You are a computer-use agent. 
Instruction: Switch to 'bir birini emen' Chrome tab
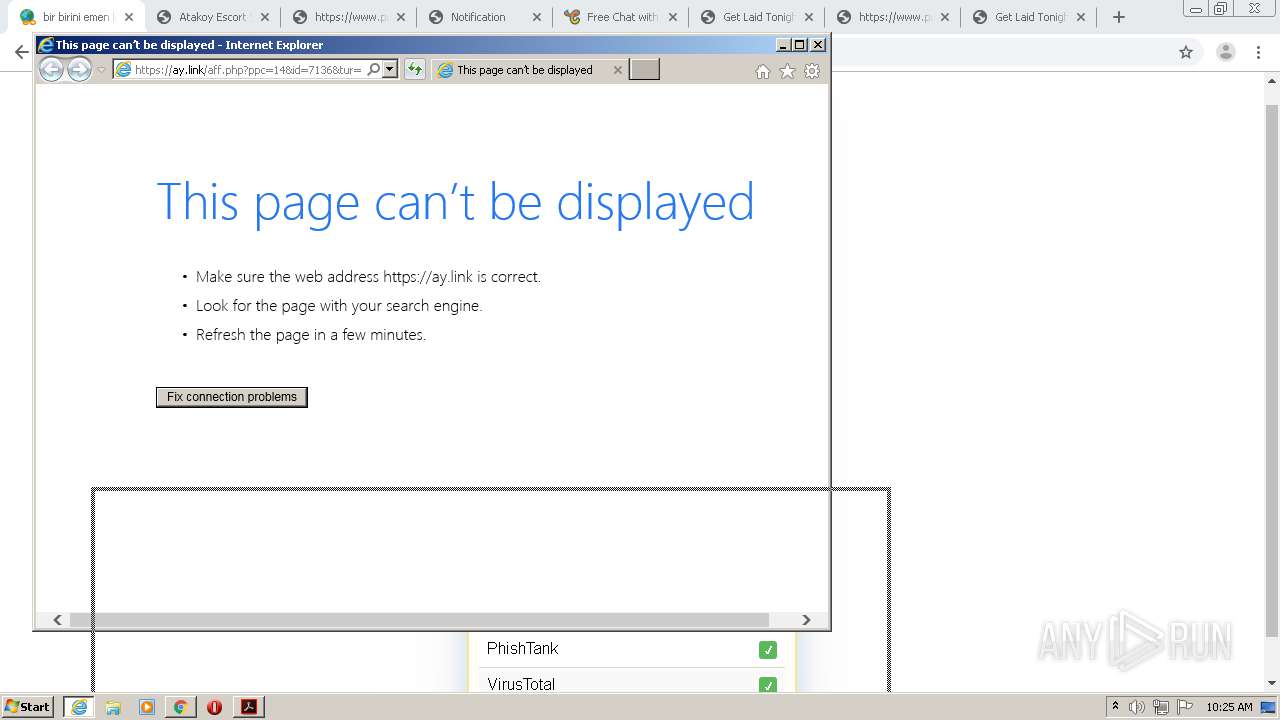76,17
